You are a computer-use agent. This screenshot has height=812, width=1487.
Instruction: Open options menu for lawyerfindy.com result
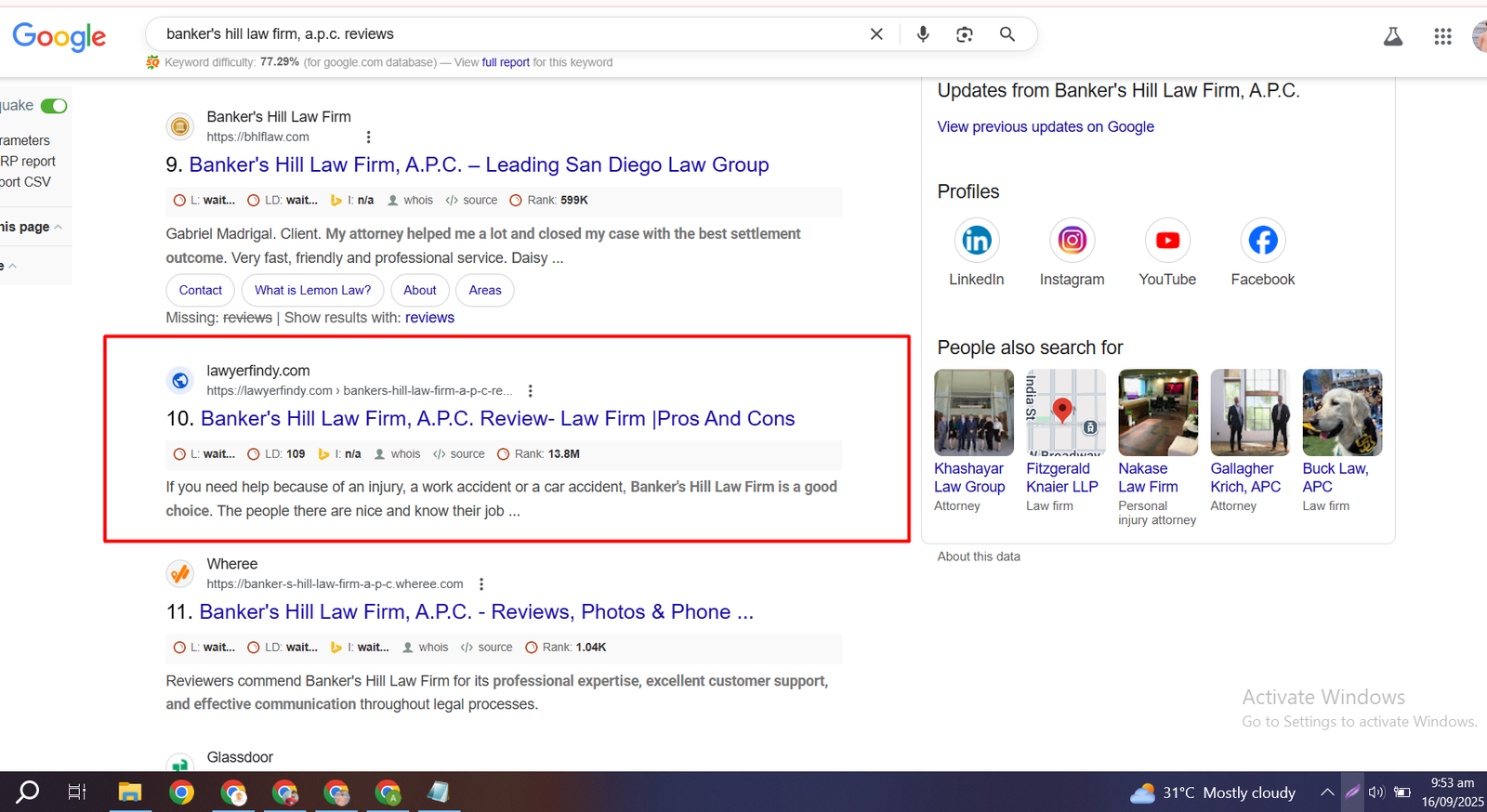click(531, 391)
